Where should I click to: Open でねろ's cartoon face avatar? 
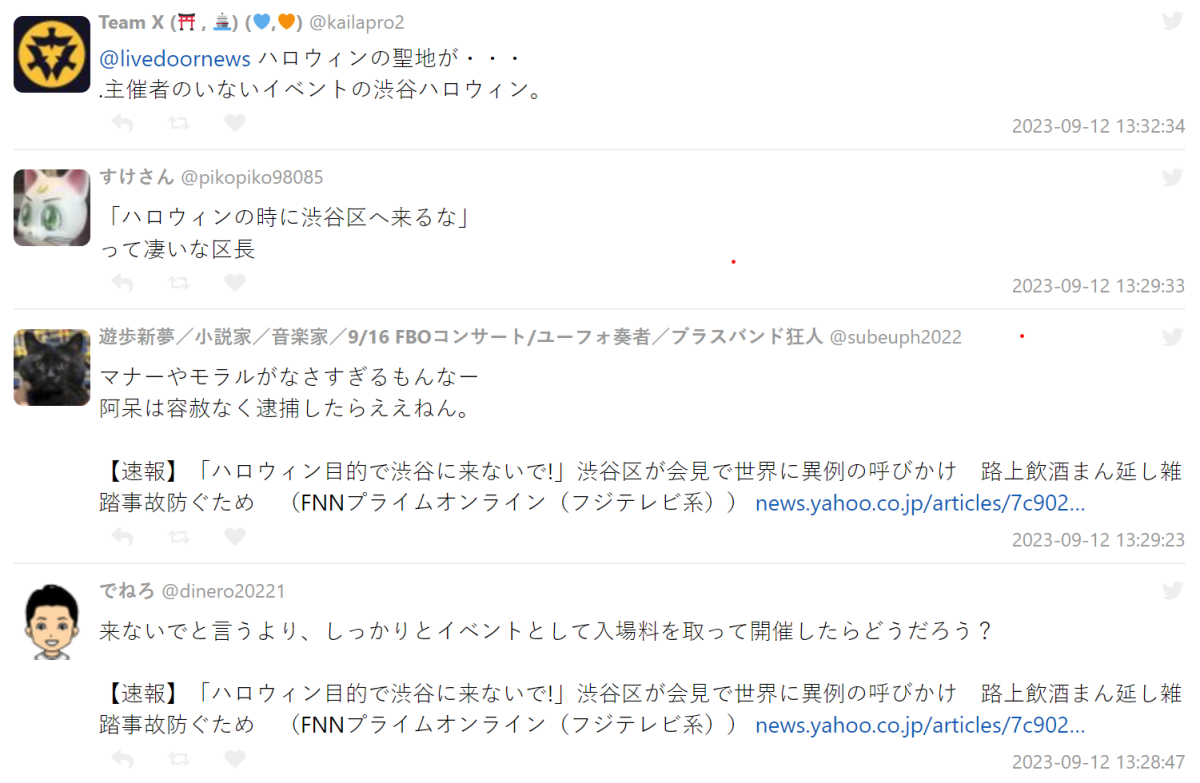pyautogui.click(x=52, y=621)
